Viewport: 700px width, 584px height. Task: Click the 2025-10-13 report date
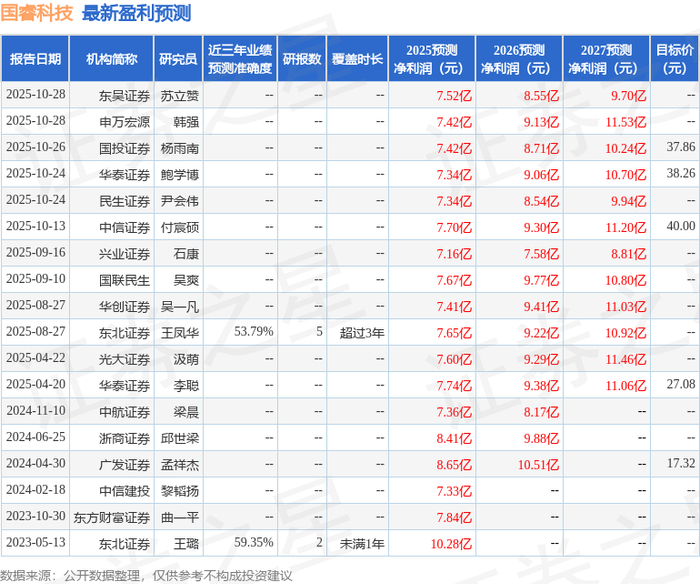pyautogui.click(x=36, y=226)
